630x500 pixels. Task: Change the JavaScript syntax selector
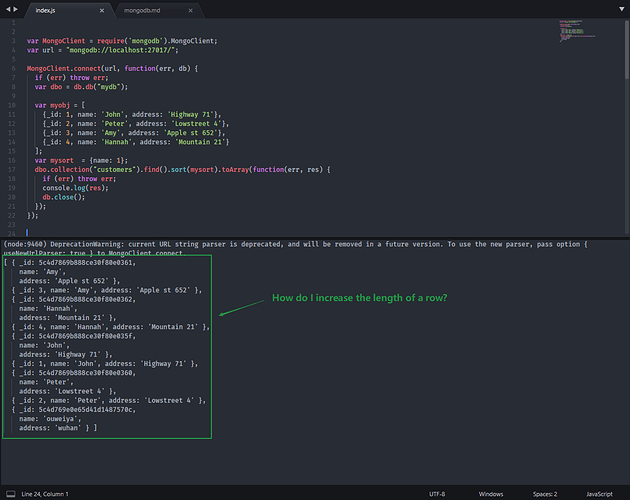[x=598, y=493]
